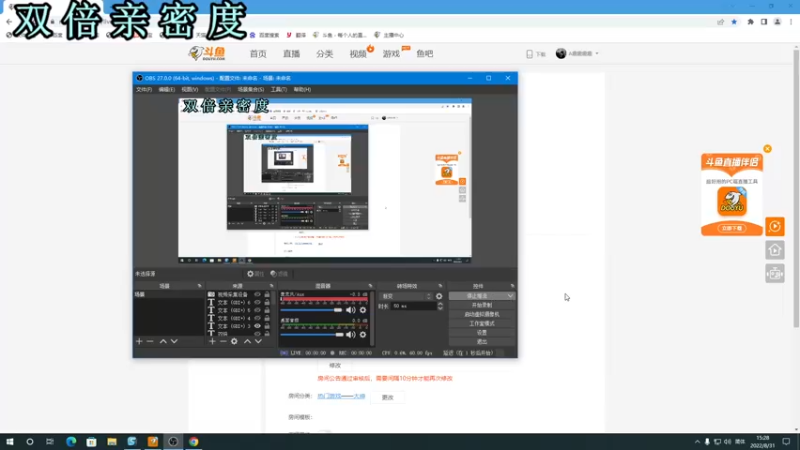Adjust the 麦克风/Aux volume slider
The image size is (800, 450).
pyautogui.click(x=311, y=310)
